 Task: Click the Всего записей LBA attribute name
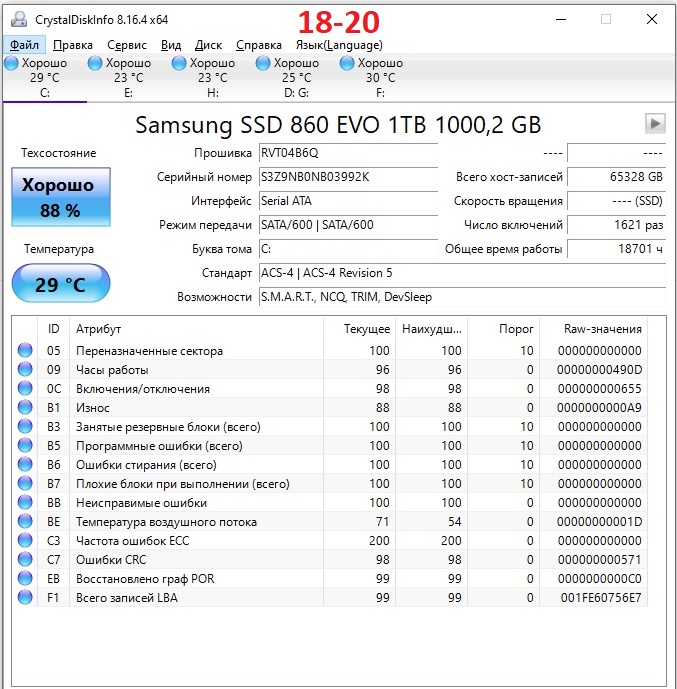click(127, 598)
